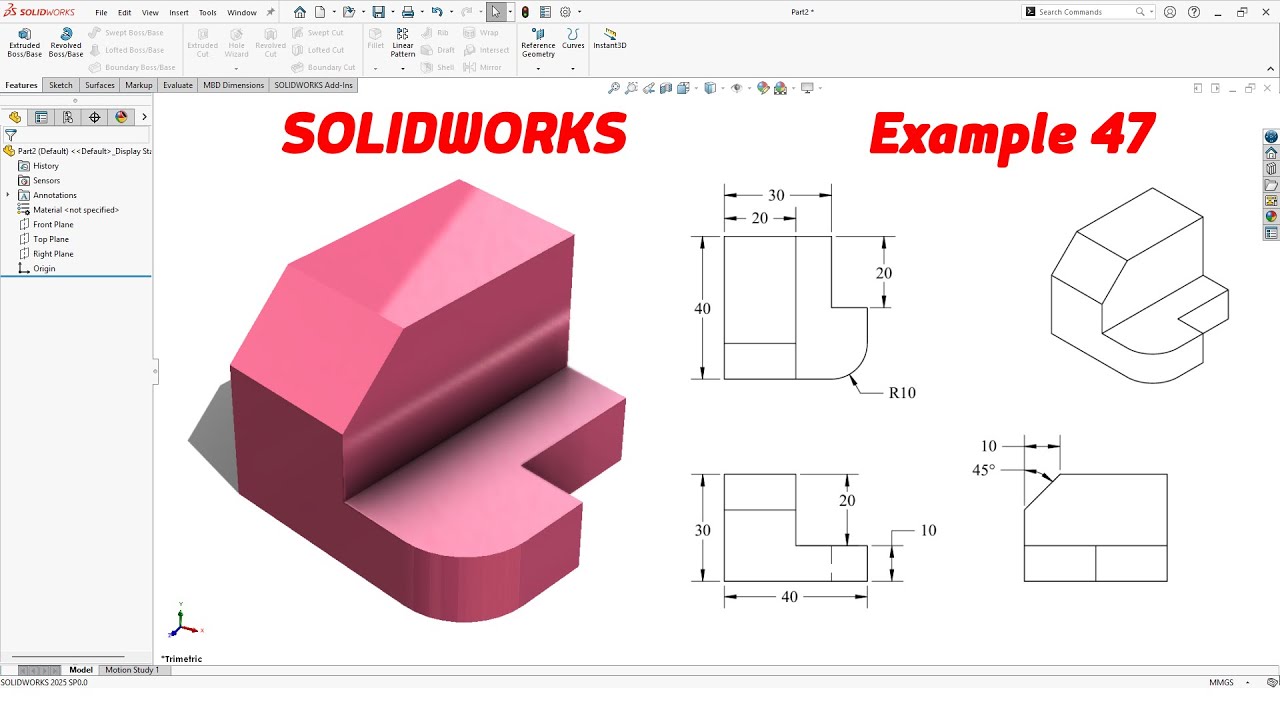Image resolution: width=1280 pixels, height=720 pixels.
Task: Click the Open file folder icon
Action: click(348, 12)
